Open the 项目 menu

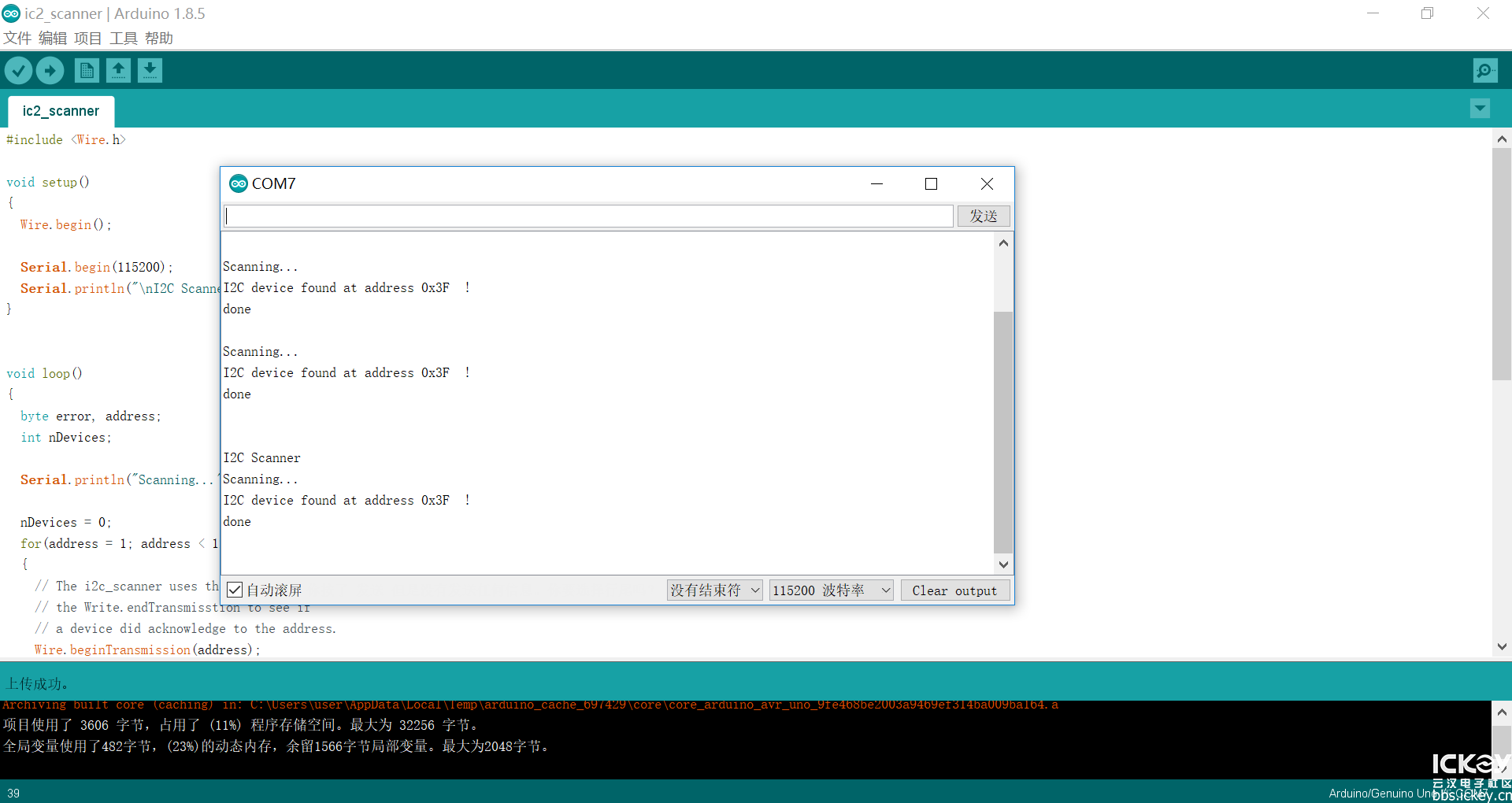88,38
